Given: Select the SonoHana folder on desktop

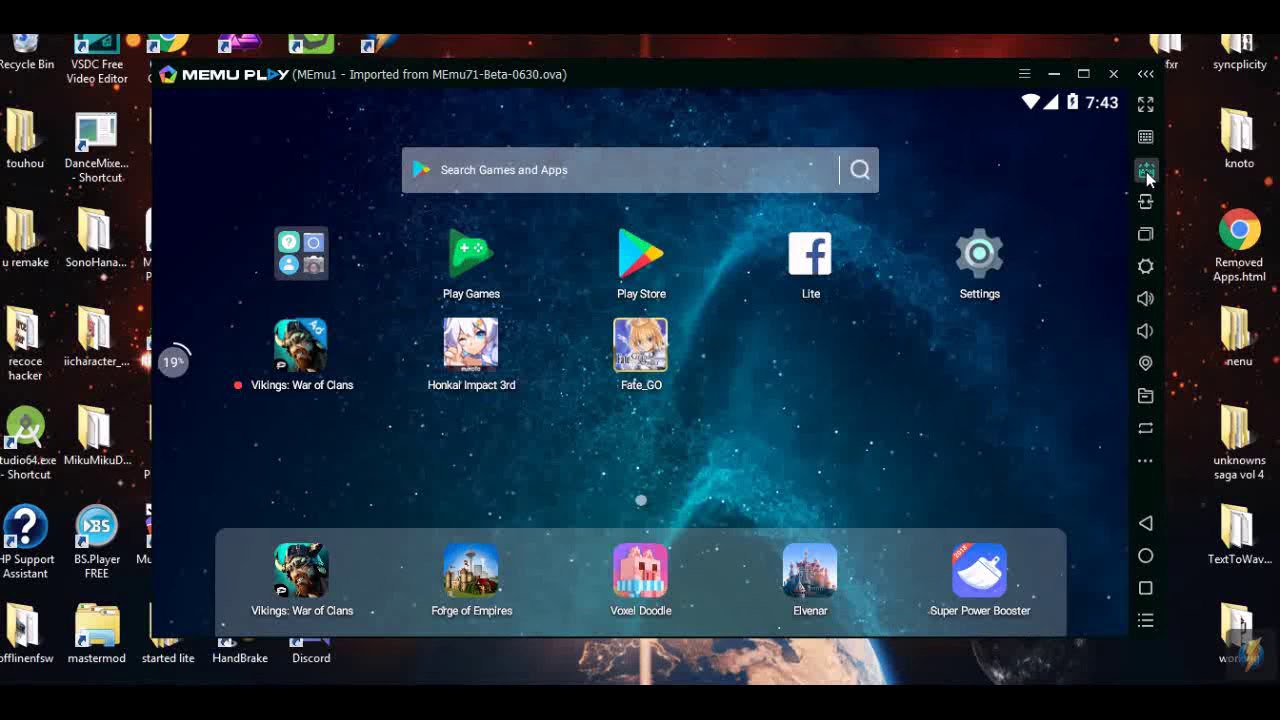Looking at the screenshot, I should pos(96,239).
